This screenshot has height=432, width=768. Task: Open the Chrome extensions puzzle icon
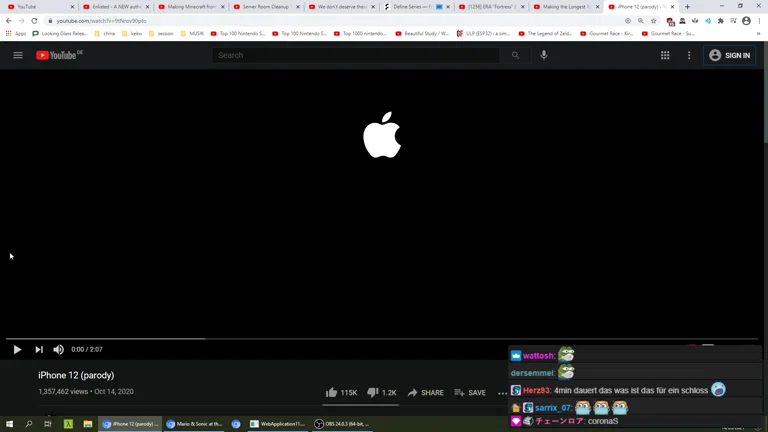pos(720,21)
